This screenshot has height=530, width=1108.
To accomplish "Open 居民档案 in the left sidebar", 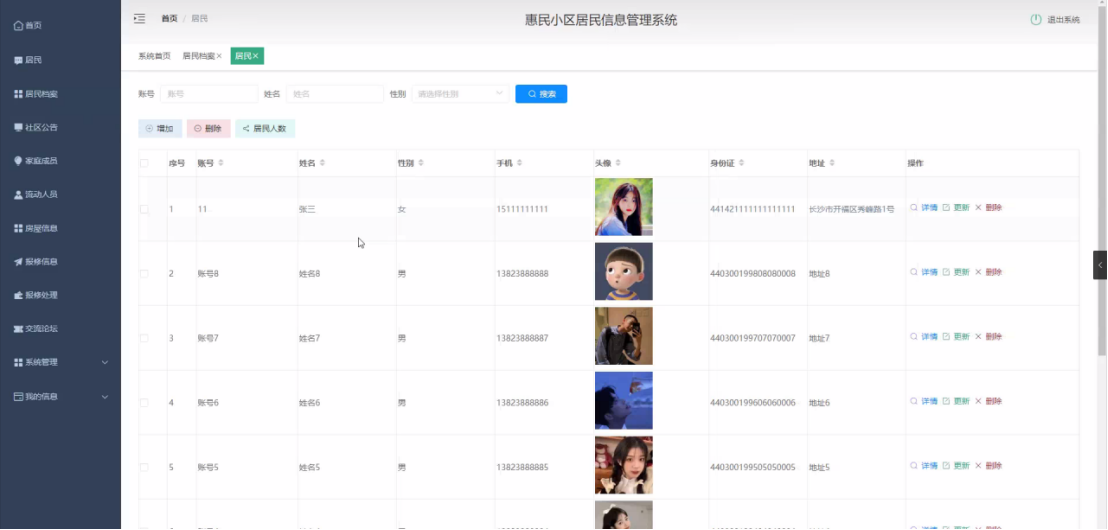I will pyautogui.click(x=36, y=94).
